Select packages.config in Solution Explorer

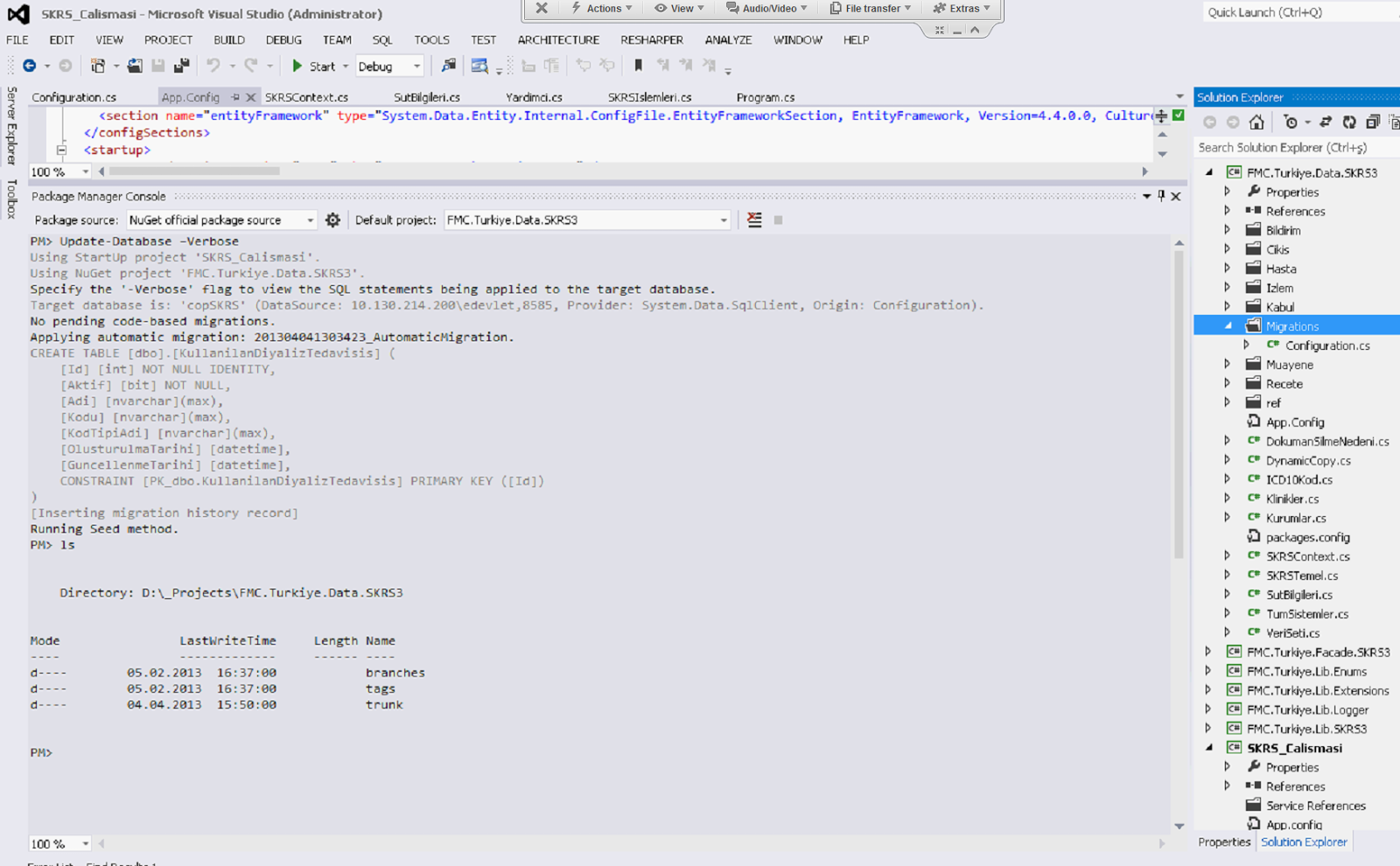point(1307,537)
